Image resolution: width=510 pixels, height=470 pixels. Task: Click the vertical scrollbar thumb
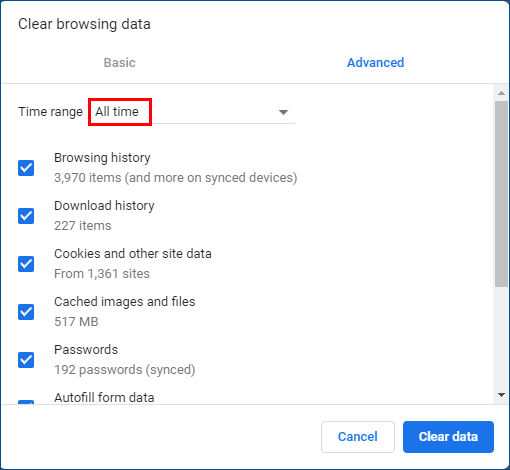point(501,194)
